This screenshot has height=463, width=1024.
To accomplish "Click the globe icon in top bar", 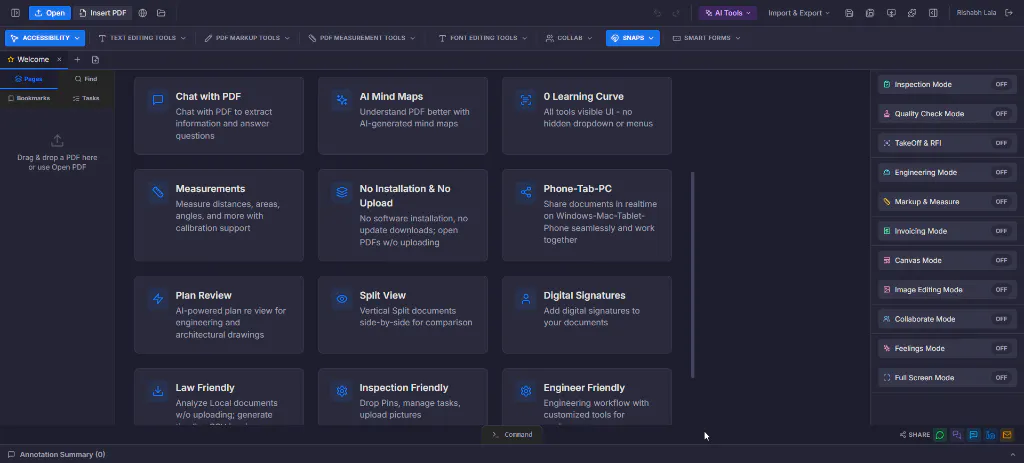I will click(x=143, y=13).
